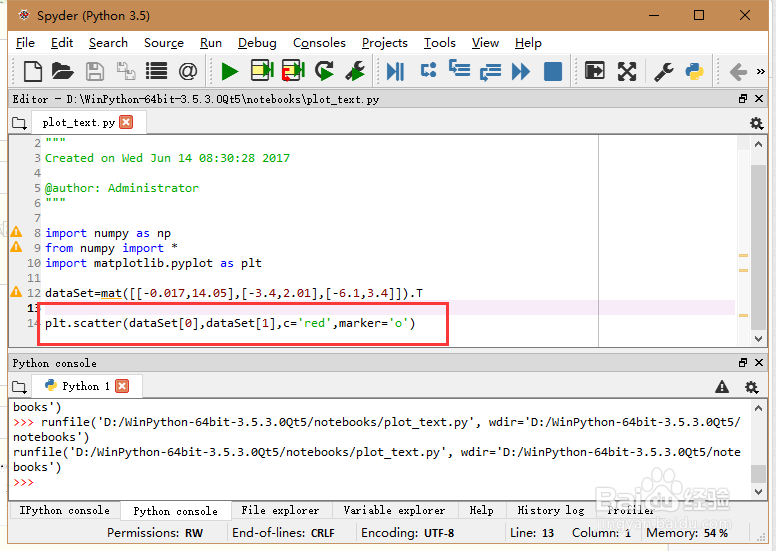
Task: Open the Source menu
Action: click(x=164, y=43)
